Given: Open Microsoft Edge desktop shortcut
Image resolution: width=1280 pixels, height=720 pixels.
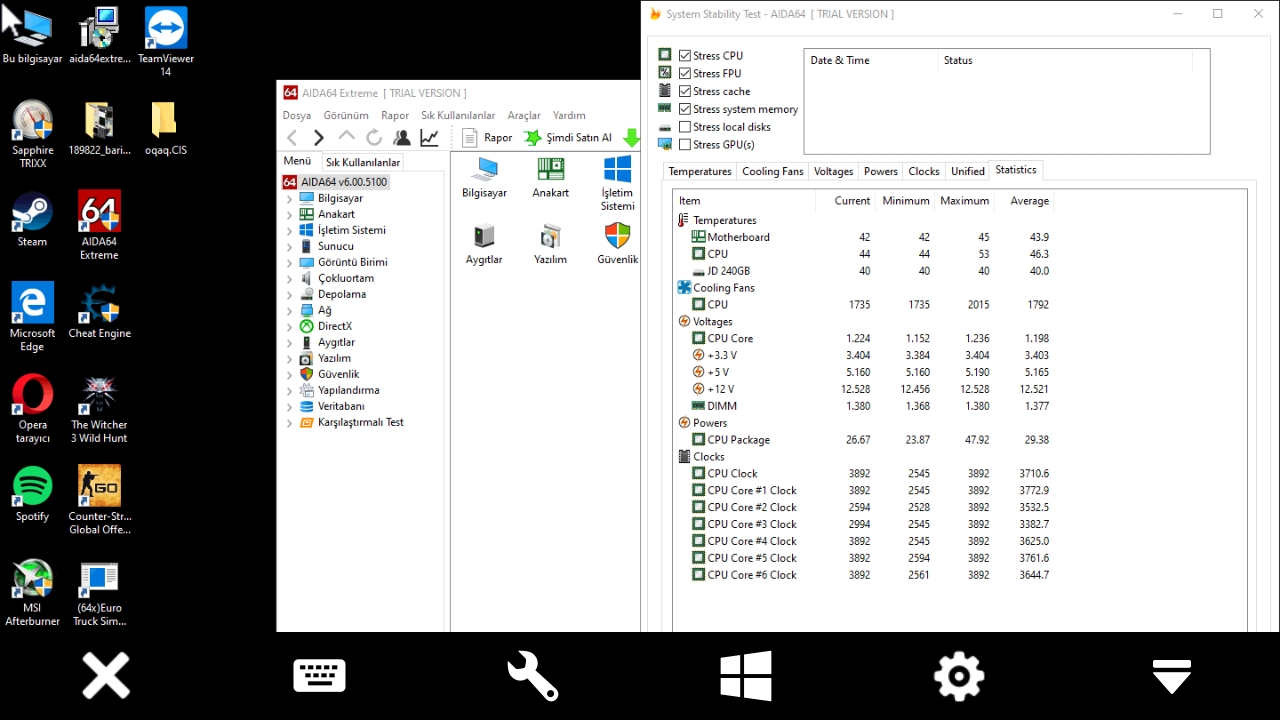Looking at the screenshot, I should tap(32, 316).
